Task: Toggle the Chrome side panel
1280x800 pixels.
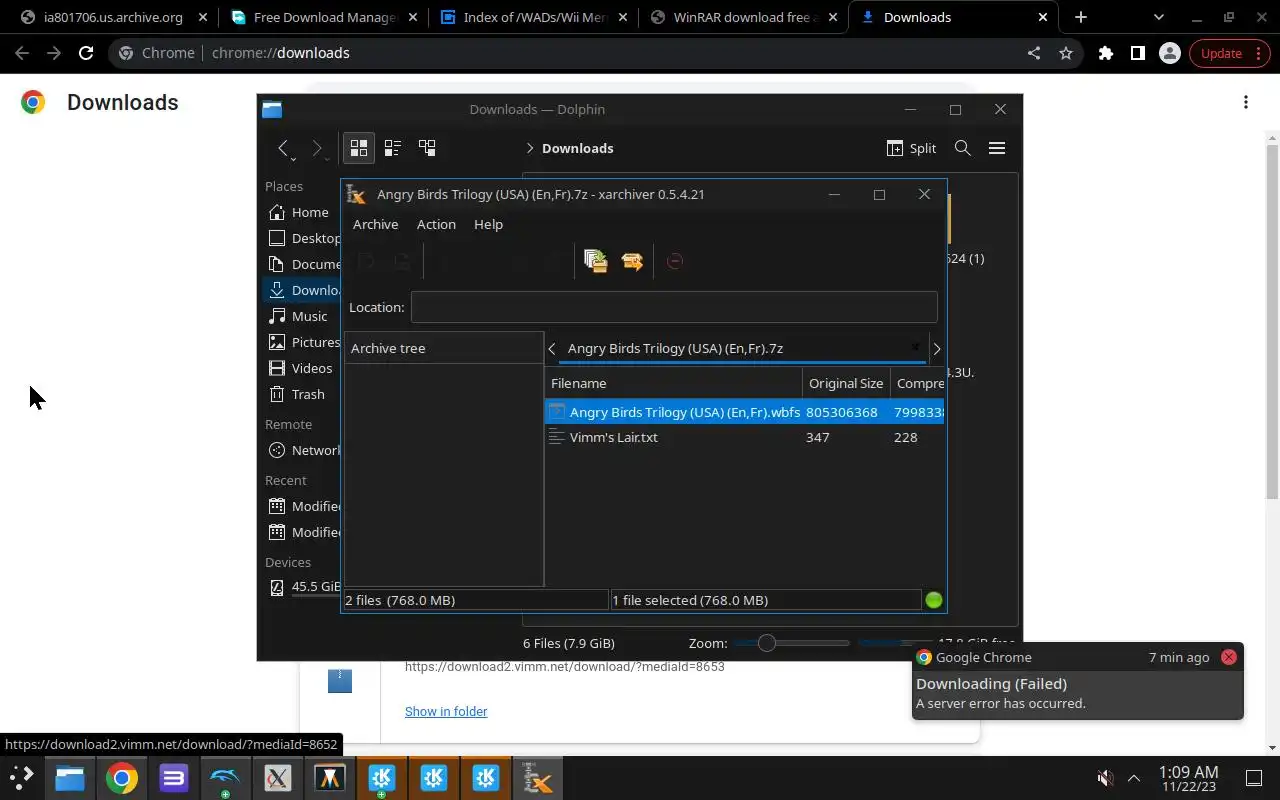Action: coord(1138,53)
